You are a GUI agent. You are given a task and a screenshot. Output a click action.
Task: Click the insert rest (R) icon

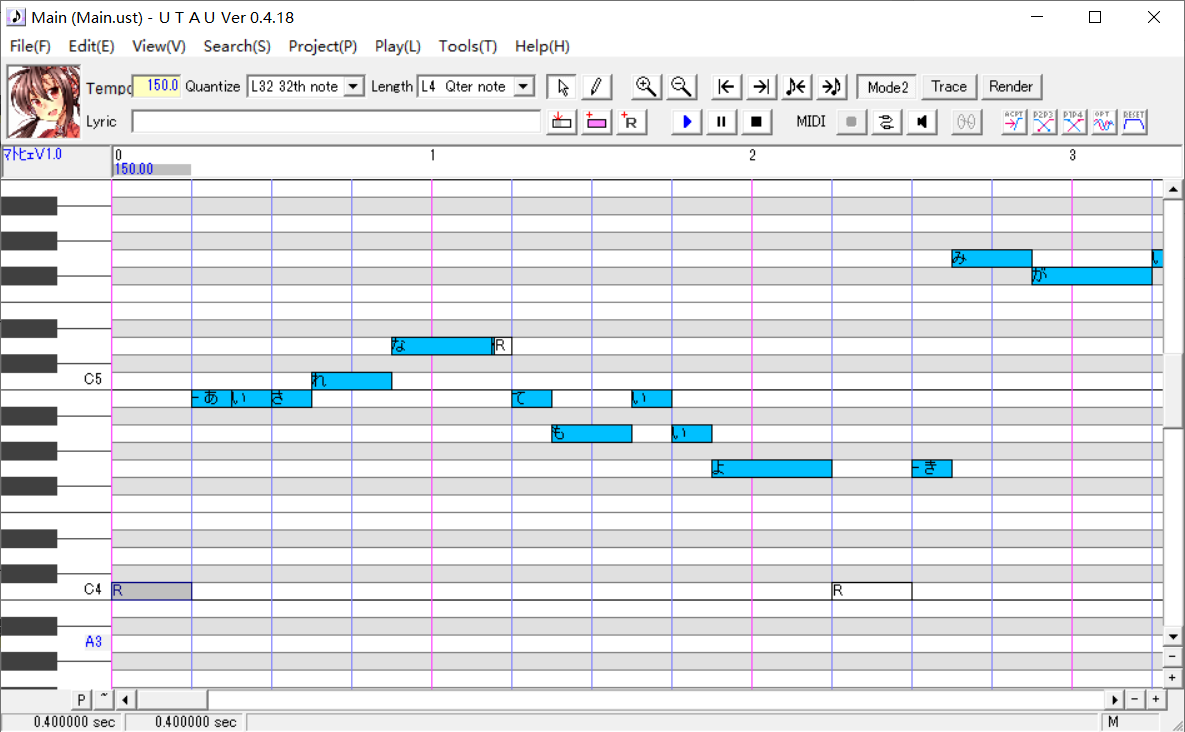(631, 122)
